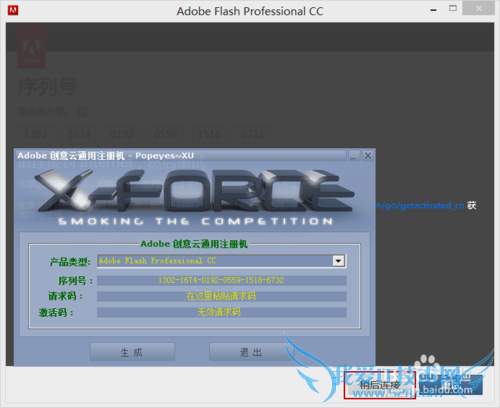
Task: Open the getactivated_cn link
Action: point(420,205)
